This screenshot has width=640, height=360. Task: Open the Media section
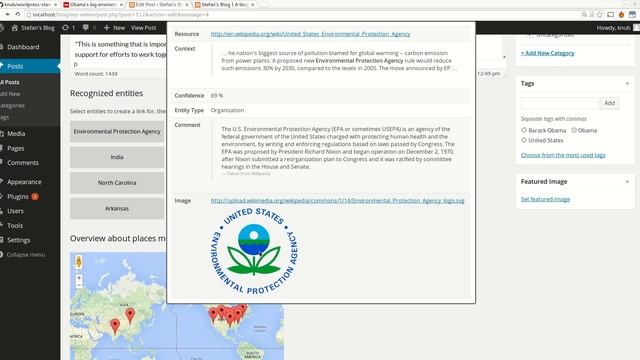[16, 133]
